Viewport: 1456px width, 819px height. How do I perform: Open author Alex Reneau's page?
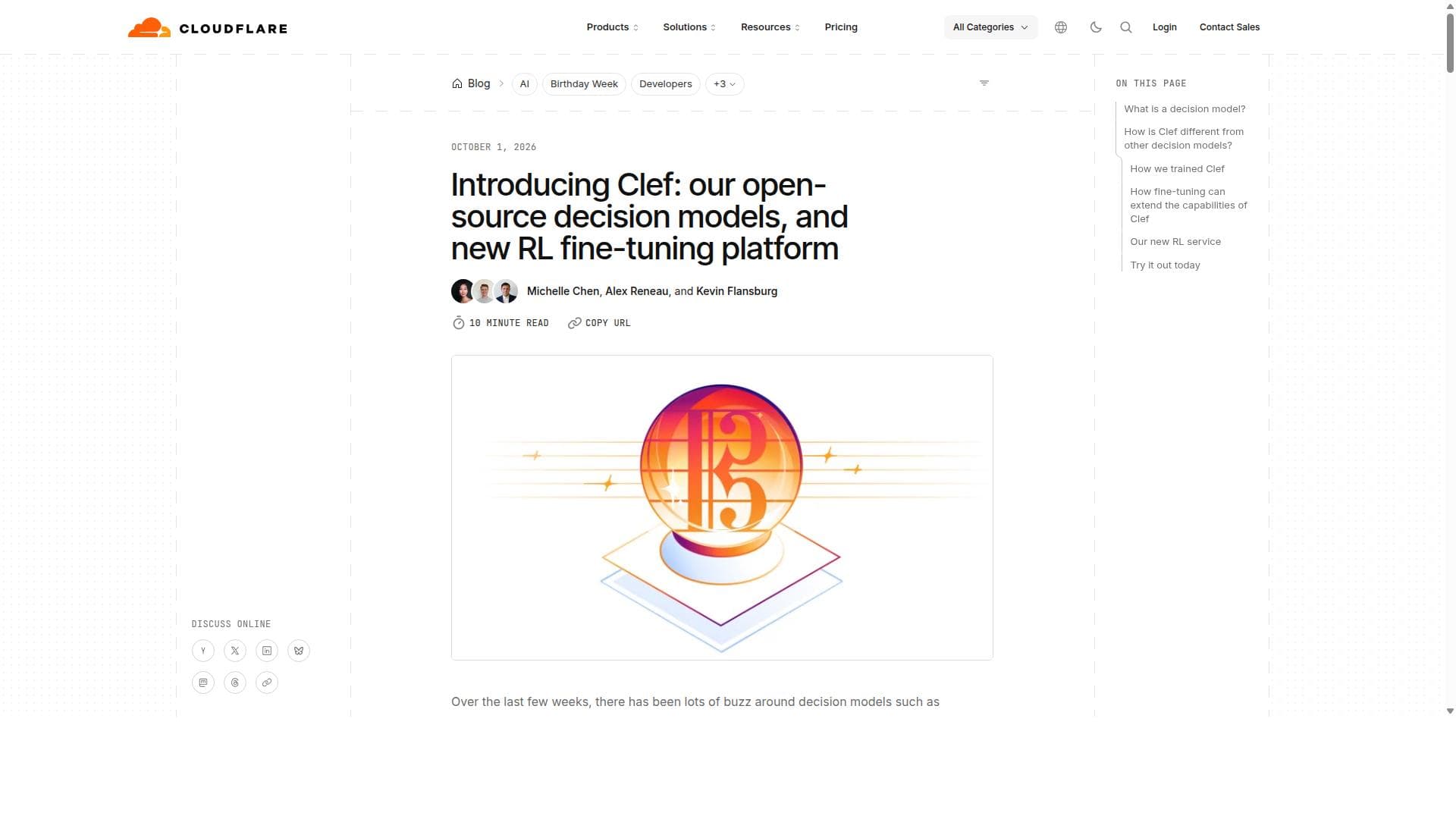point(636,291)
